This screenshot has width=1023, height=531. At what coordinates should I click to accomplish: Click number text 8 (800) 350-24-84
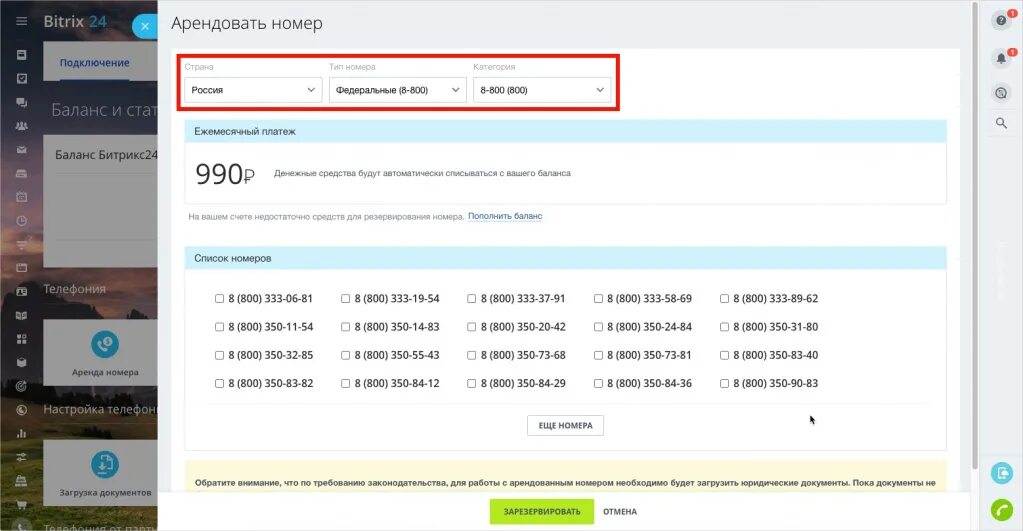coord(649,327)
